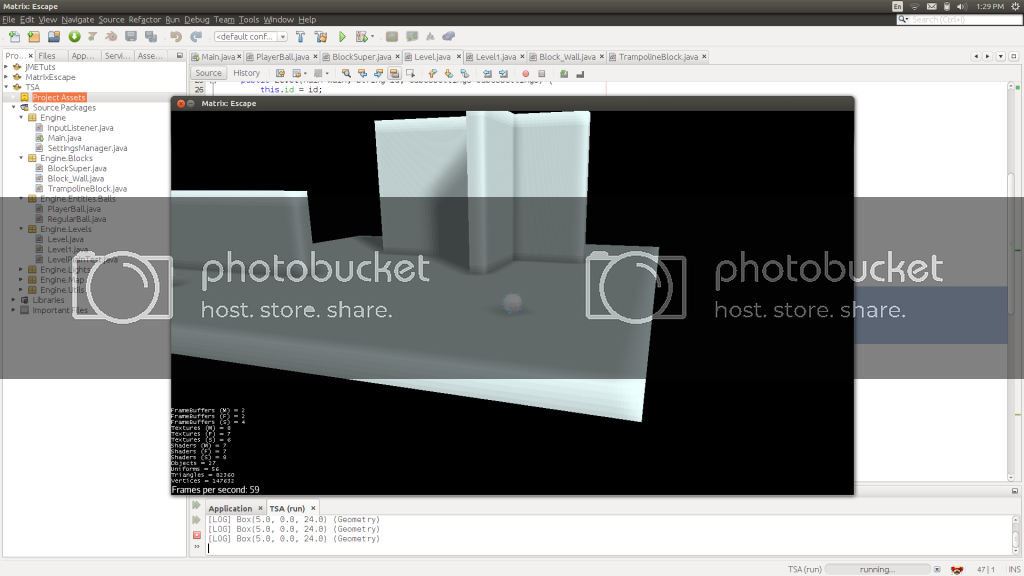Select the Application output tab

pyautogui.click(x=230, y=509)
